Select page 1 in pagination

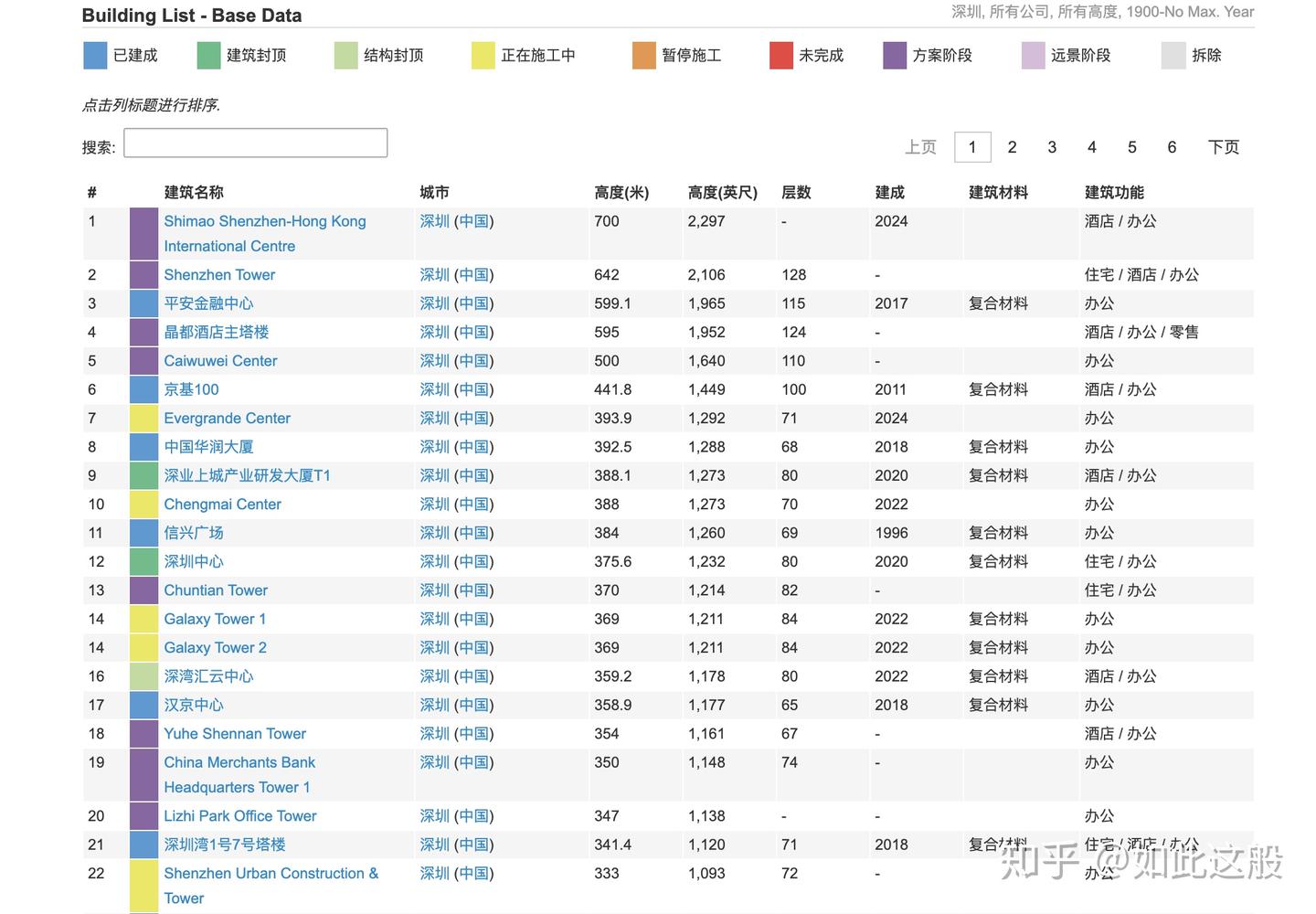[972, 147]
